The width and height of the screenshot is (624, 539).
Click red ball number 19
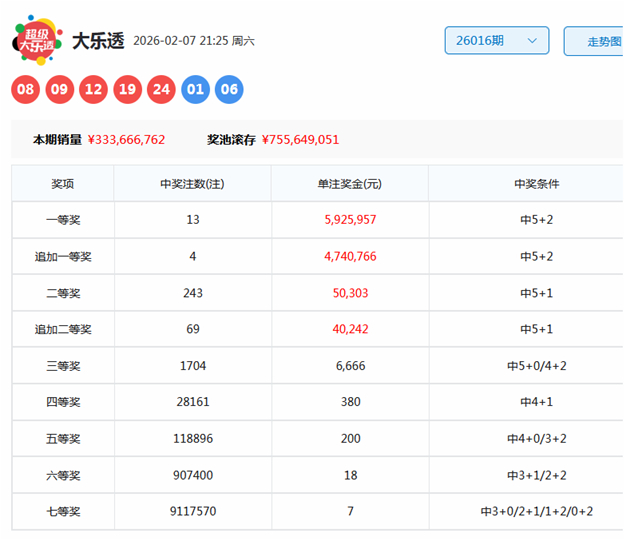coord(127,89)
